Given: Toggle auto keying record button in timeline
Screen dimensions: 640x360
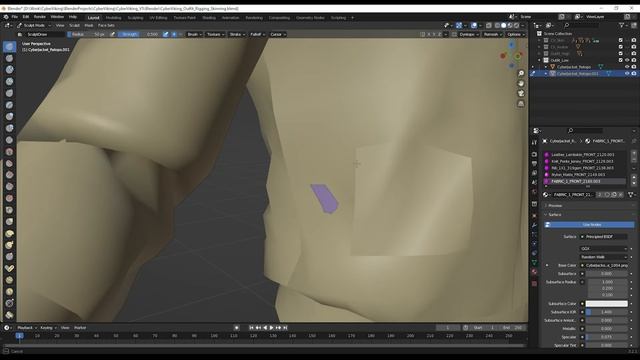Looking at the screenshot, I should pyautogui.click(x=236, y=328).
